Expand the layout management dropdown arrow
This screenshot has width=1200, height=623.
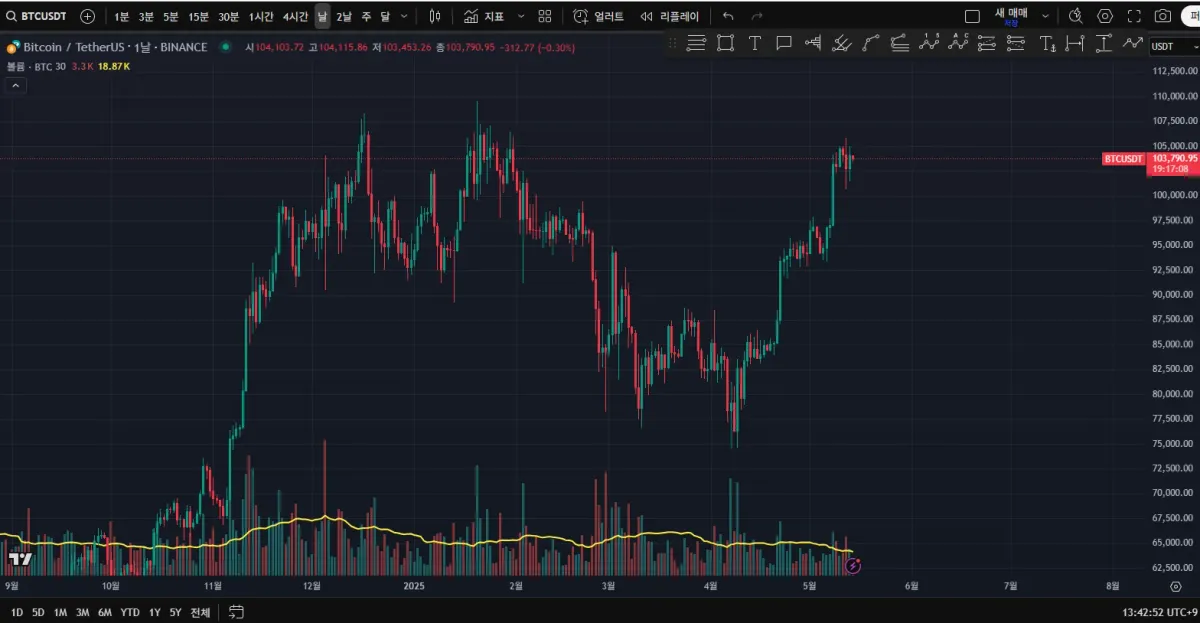(x=1046, y=17)
